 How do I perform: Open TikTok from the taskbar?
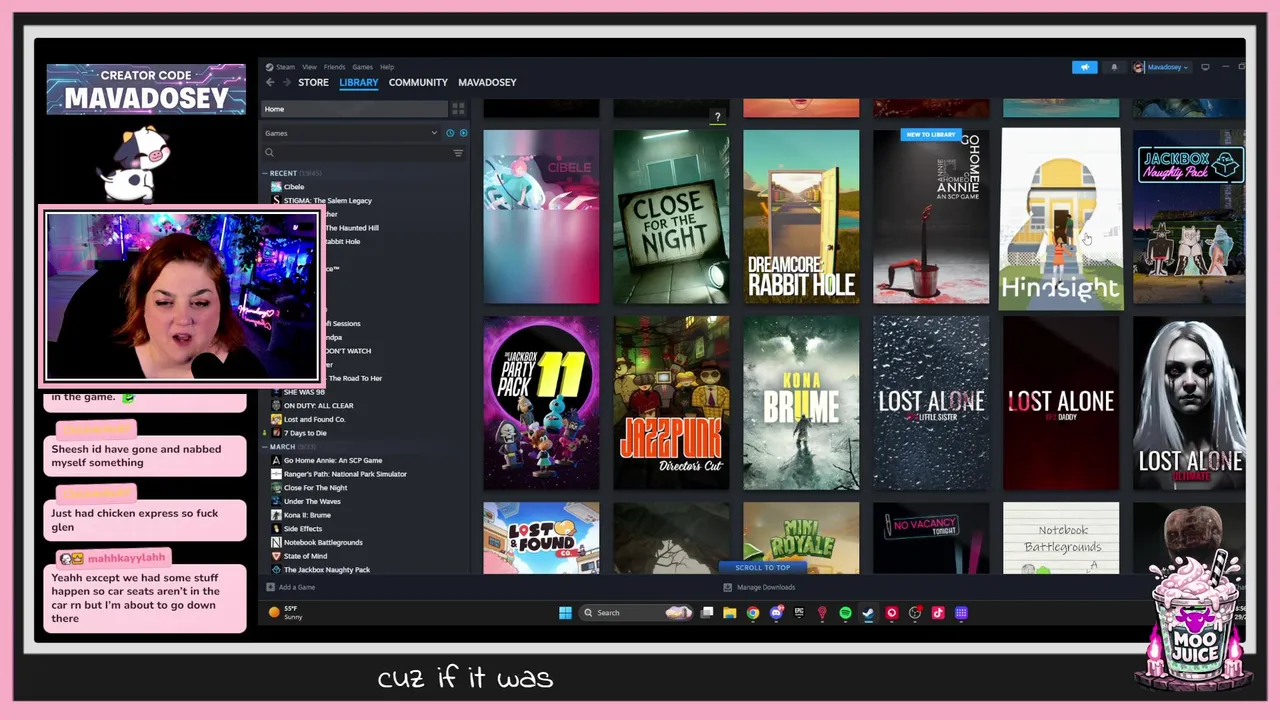click(x=938, y=613)
